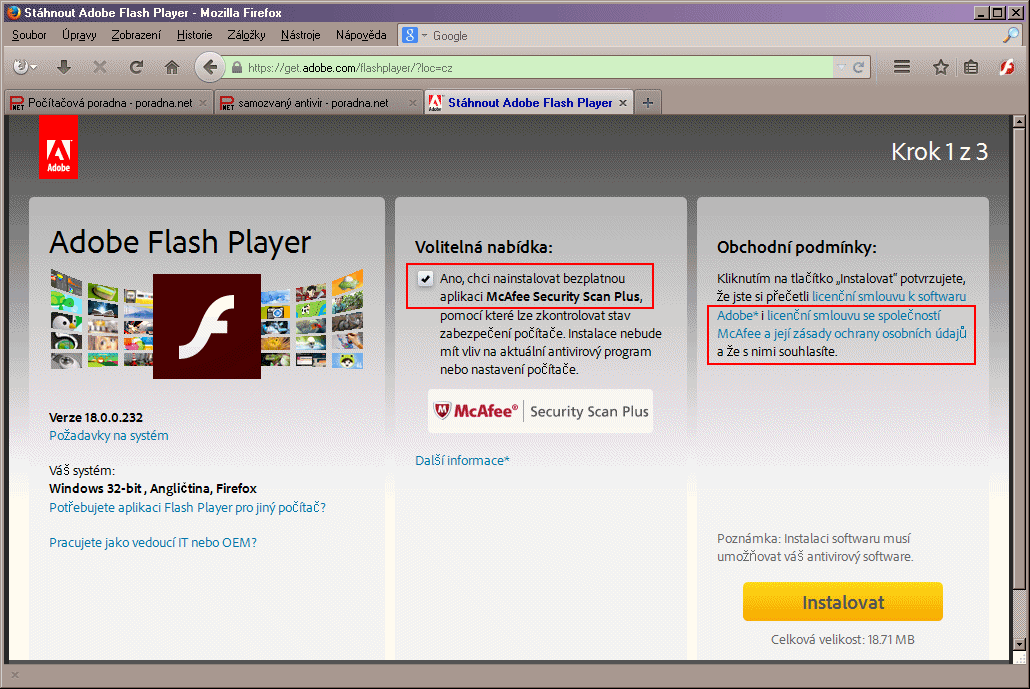This screenshot has height=689, width=1030.
Task: Go back with the back arrow button
Action: tap(210, 67)
